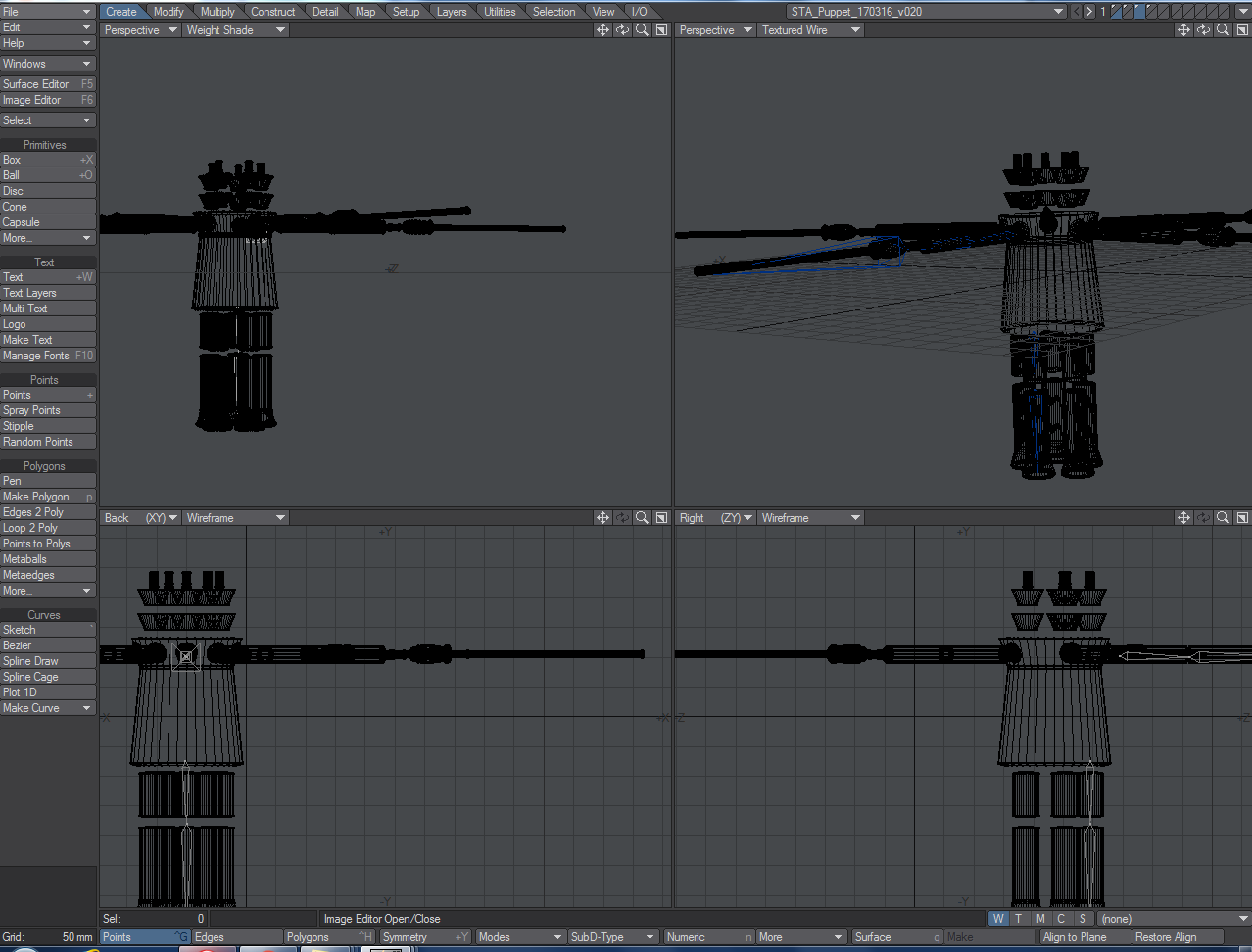Open the Surface Editor
1252x952 pixels.
[47, 83]
